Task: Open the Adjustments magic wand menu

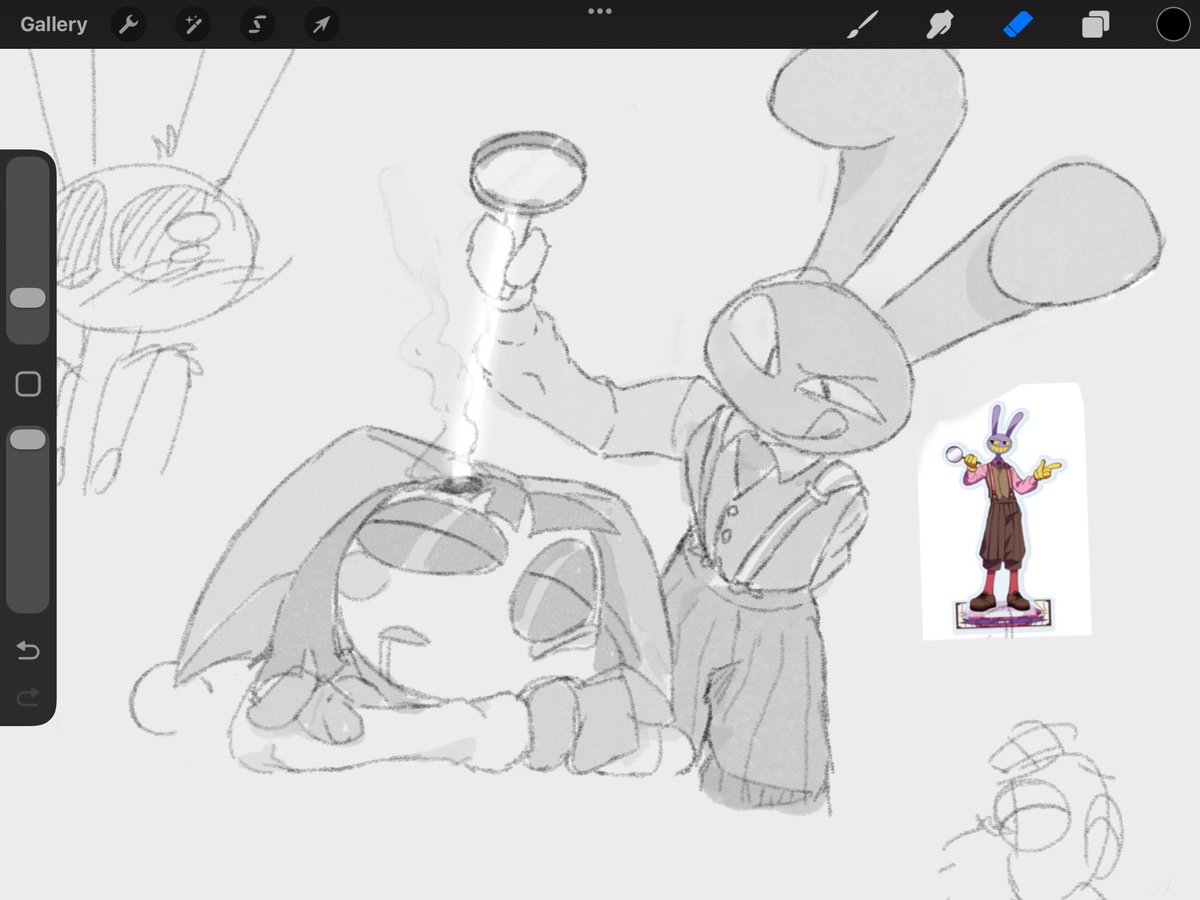Action: 192,24
